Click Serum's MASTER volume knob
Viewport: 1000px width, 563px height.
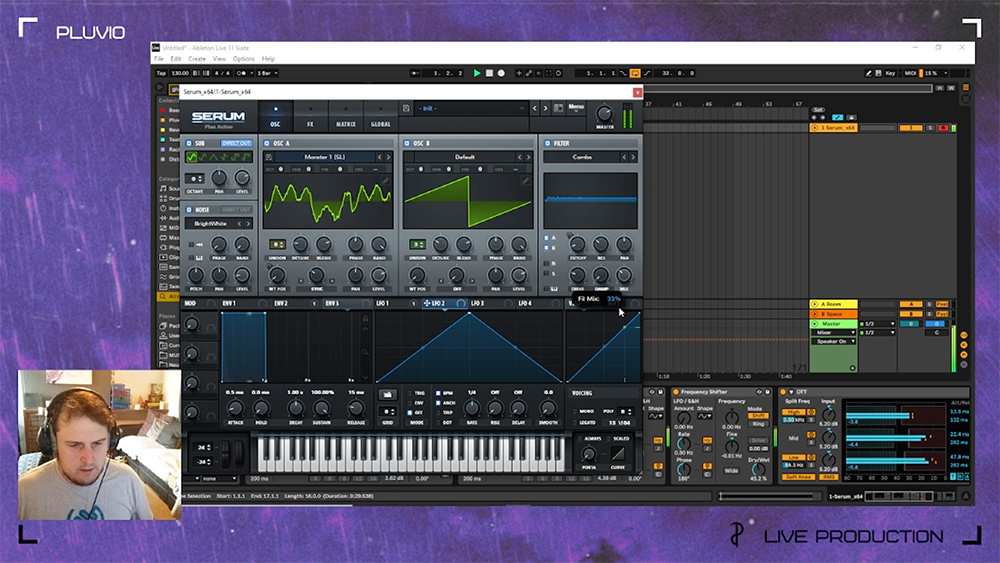point(604,114)
